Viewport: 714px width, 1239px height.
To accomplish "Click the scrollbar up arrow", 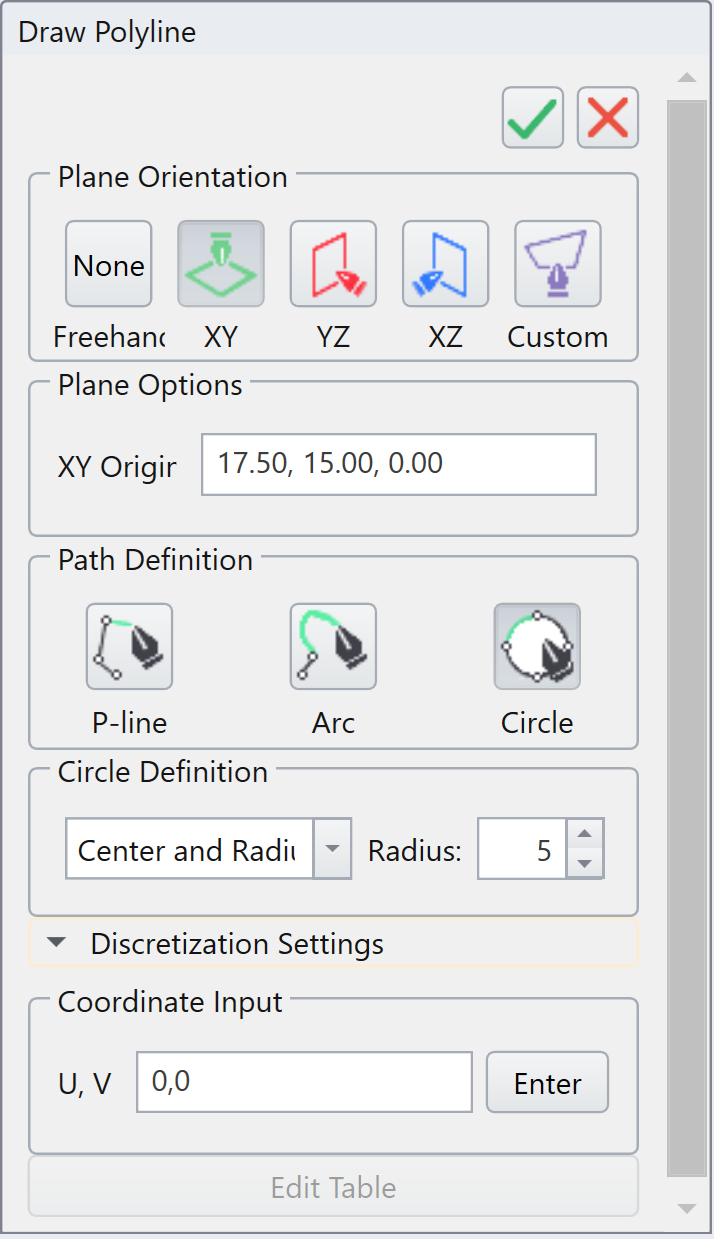I will pos(687,78).
